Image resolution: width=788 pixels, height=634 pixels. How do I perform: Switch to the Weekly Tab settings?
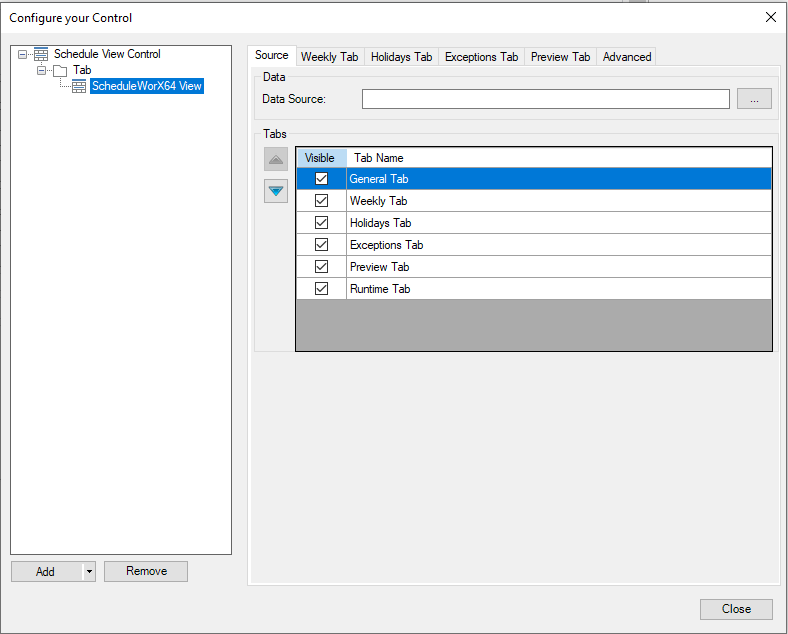point(329,57)
